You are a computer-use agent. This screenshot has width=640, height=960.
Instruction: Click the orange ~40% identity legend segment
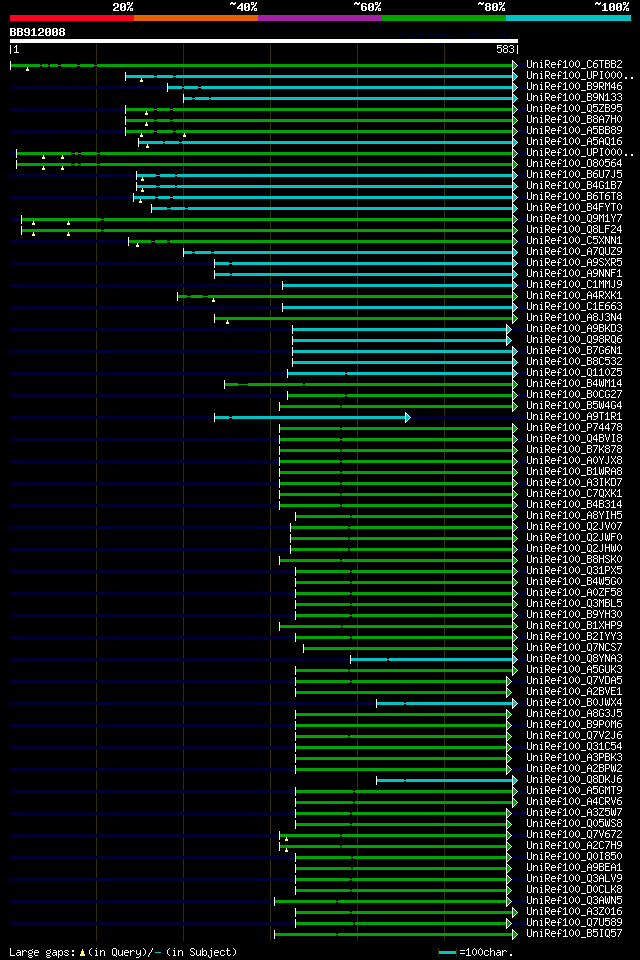(x=196, y=18)
